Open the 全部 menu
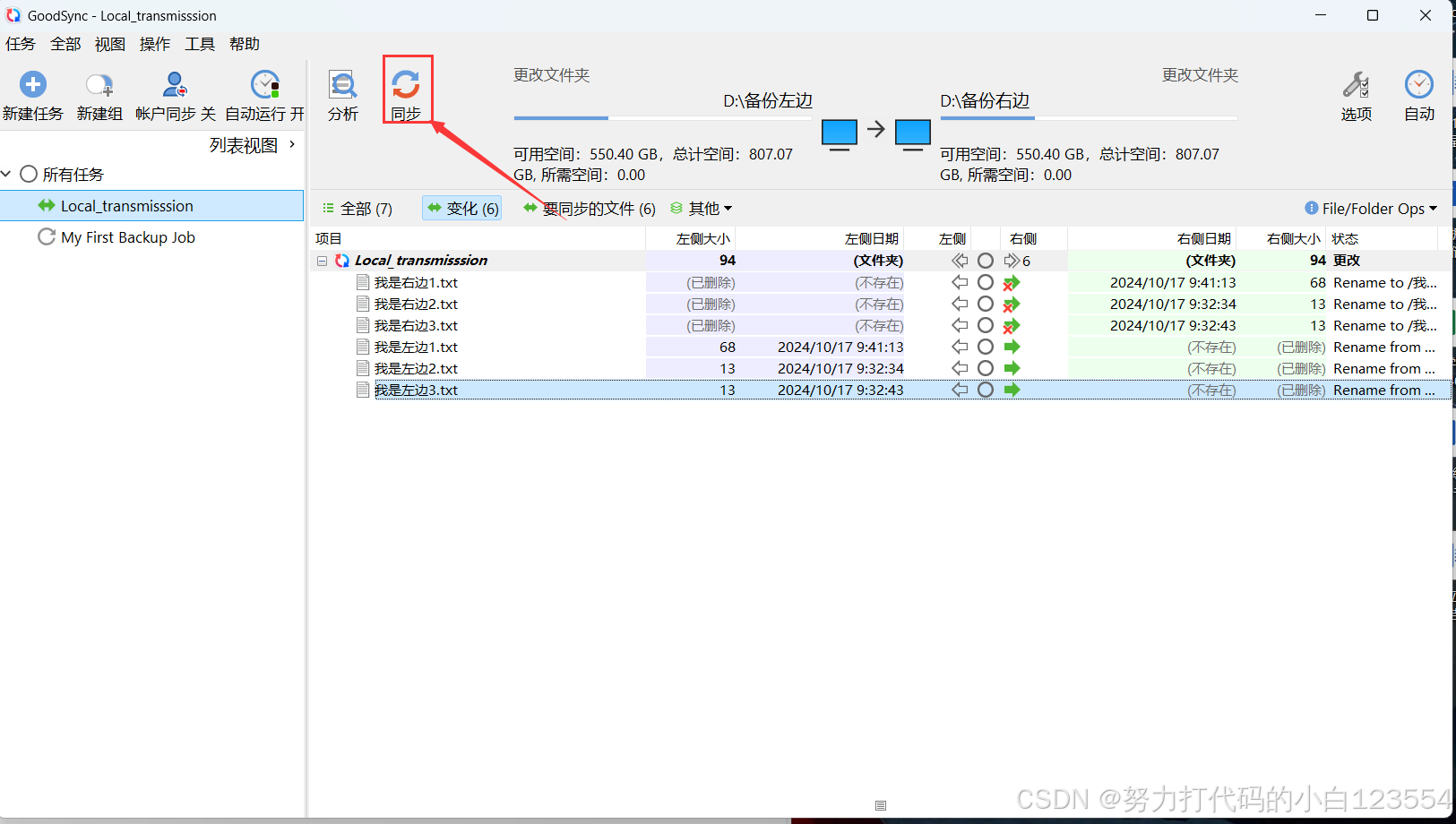The image size is (1456, 824). pos(65,44)
